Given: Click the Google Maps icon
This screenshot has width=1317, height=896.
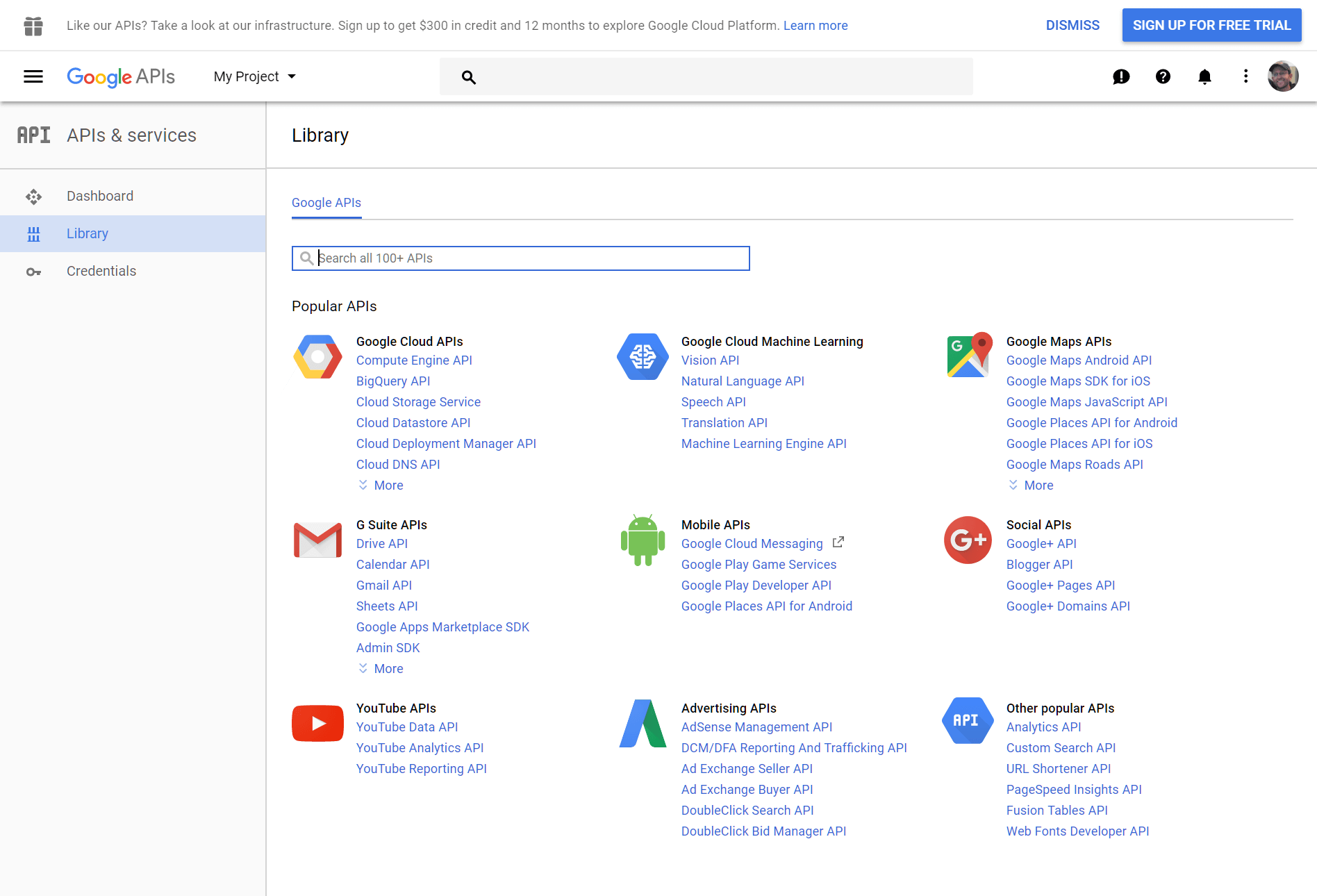Looking at the screenshot, I should point(968,355).
